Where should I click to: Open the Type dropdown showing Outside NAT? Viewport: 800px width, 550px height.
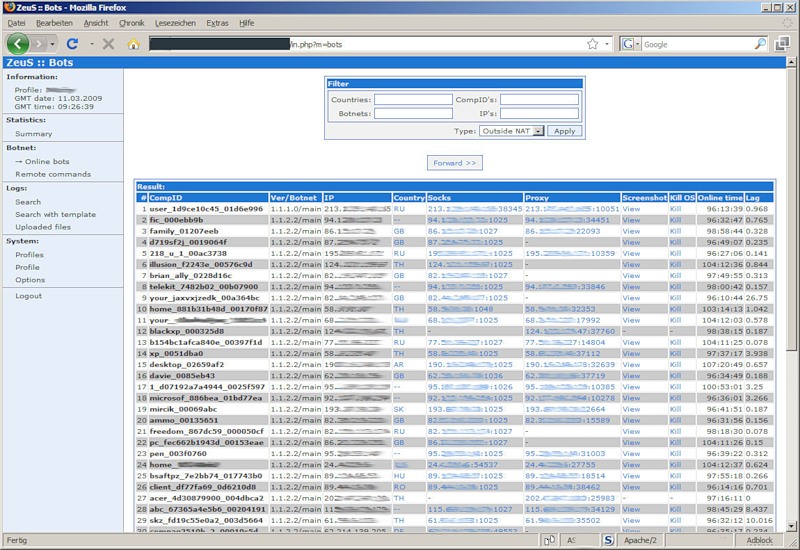click(x=512, y=131)
